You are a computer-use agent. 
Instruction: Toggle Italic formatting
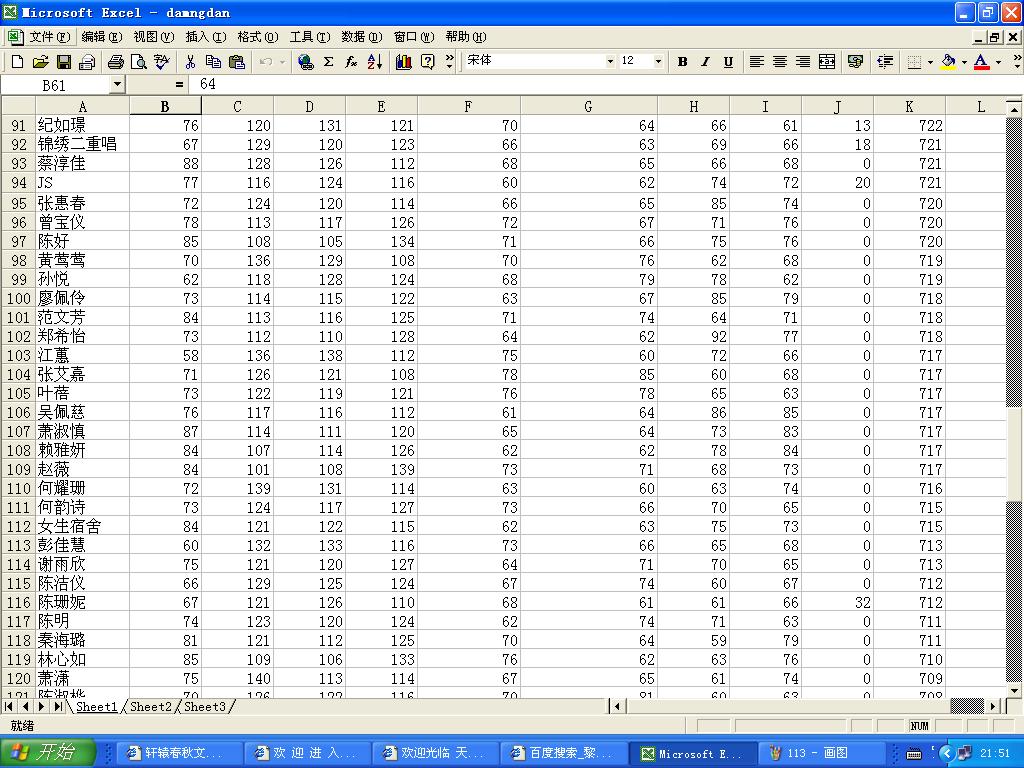[x=705, y=62]
